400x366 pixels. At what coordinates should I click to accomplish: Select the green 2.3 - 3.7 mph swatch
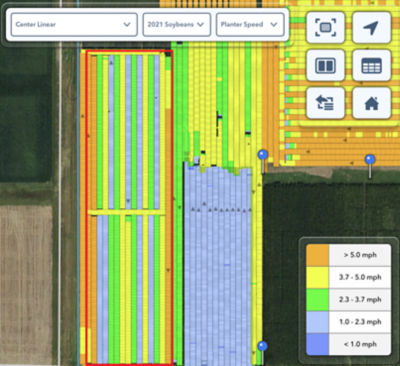317,300
